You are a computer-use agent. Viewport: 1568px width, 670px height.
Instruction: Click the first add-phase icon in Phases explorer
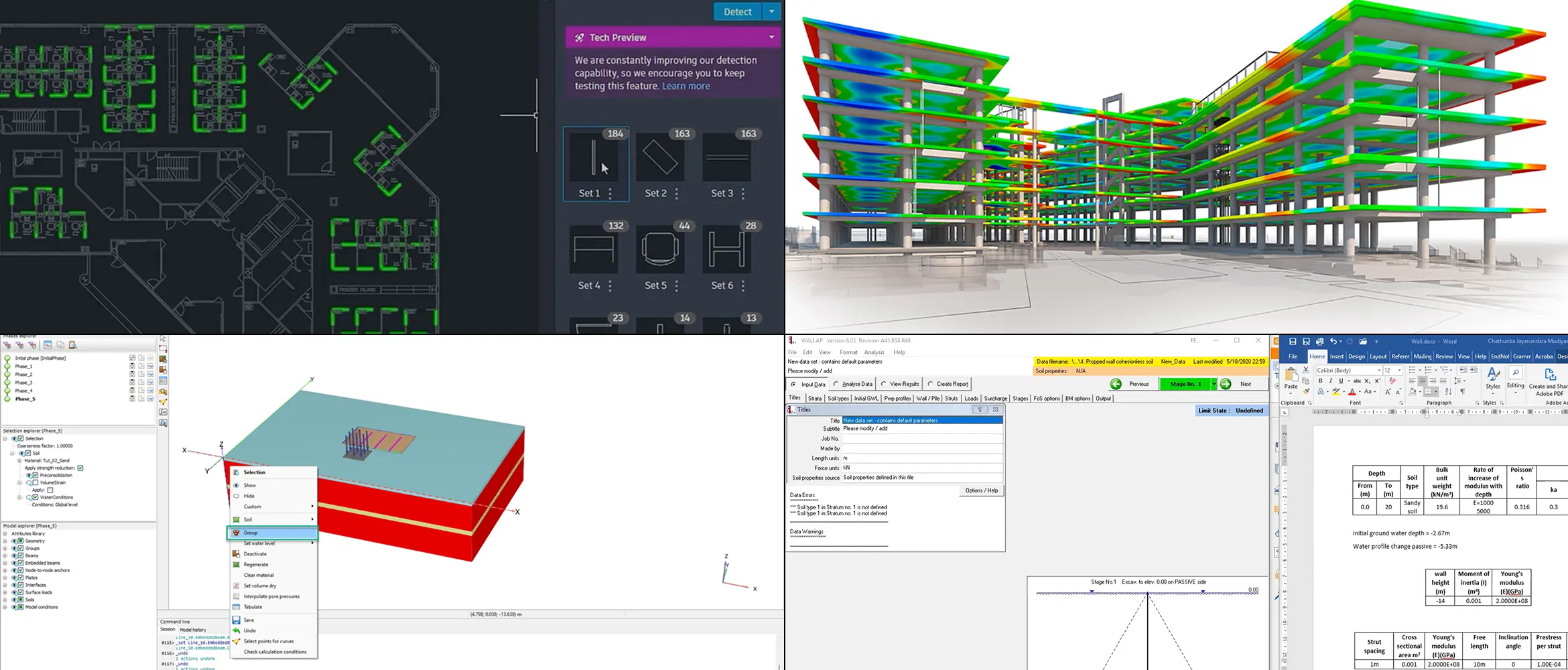pyautogui.click(x=7, y=345)
